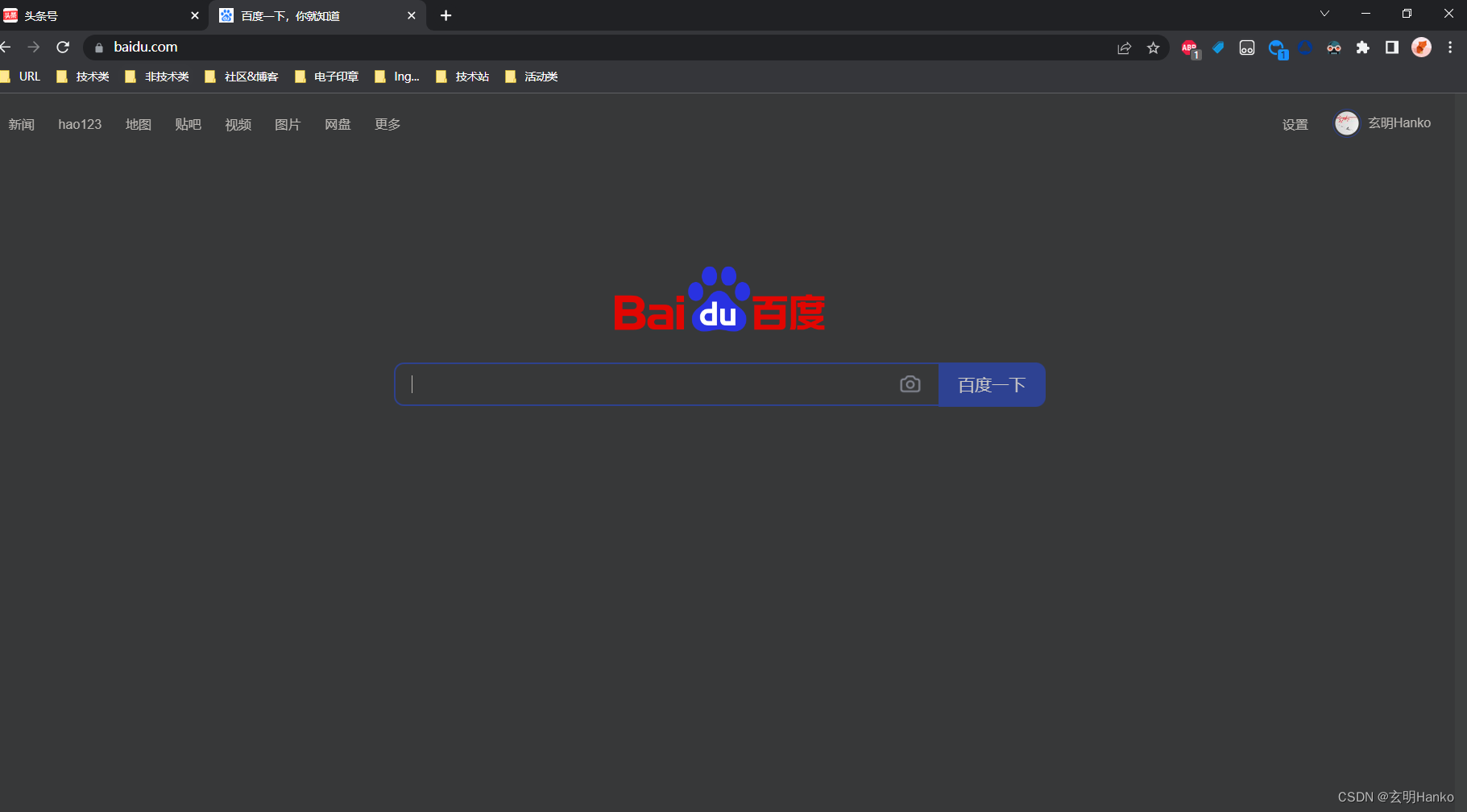Open the 更多 dropdown in Baidu navigation
The width and height of the screenshot is (1467, 812).
[x=387, y=124]
